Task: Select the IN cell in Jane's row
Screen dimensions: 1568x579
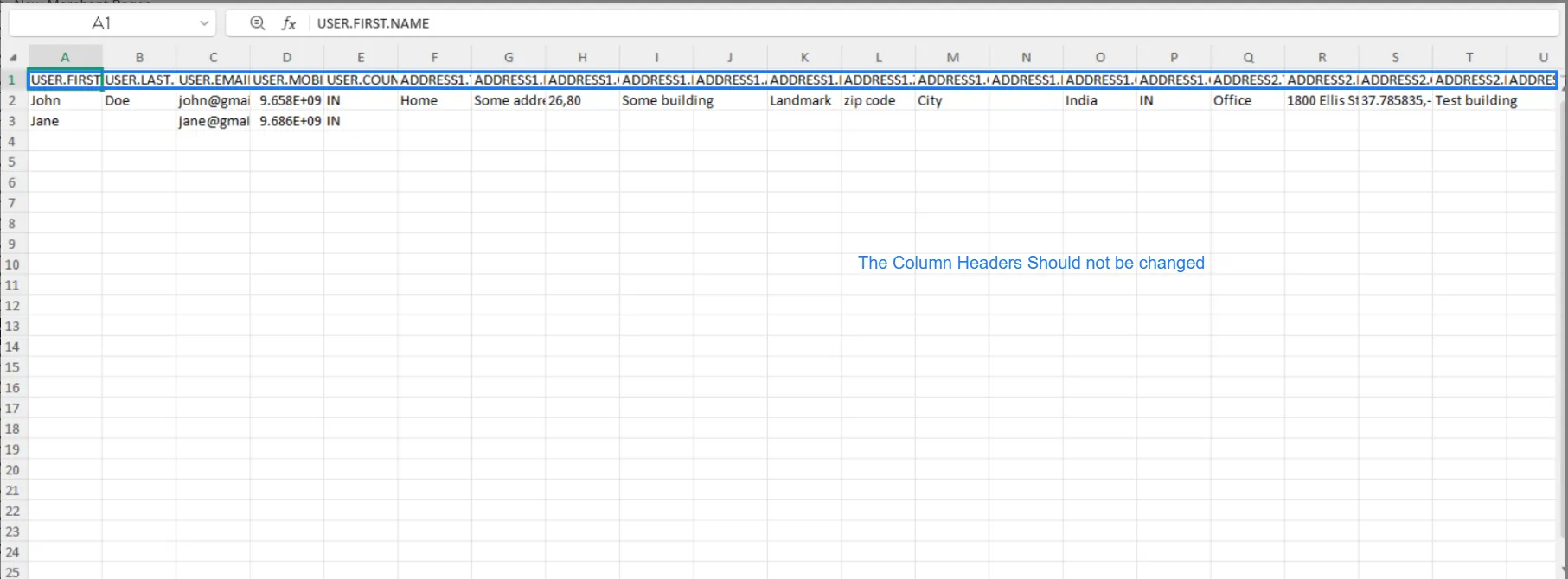Action: (361, 121)
